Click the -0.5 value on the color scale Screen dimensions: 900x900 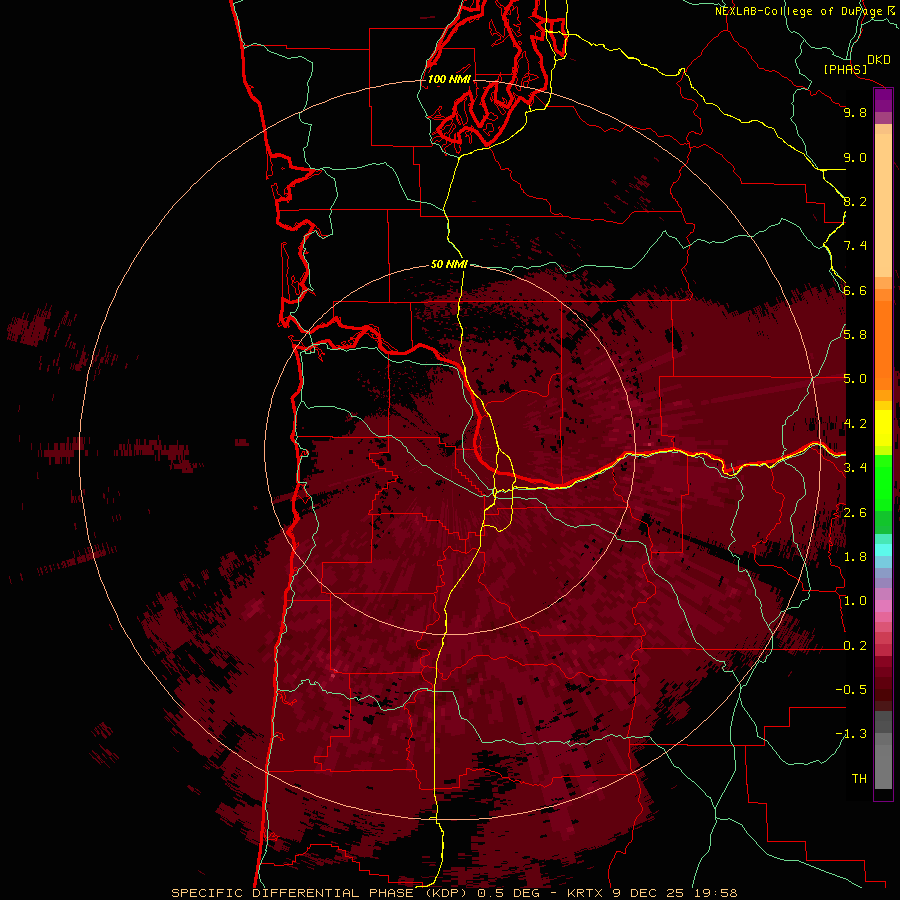851,690
